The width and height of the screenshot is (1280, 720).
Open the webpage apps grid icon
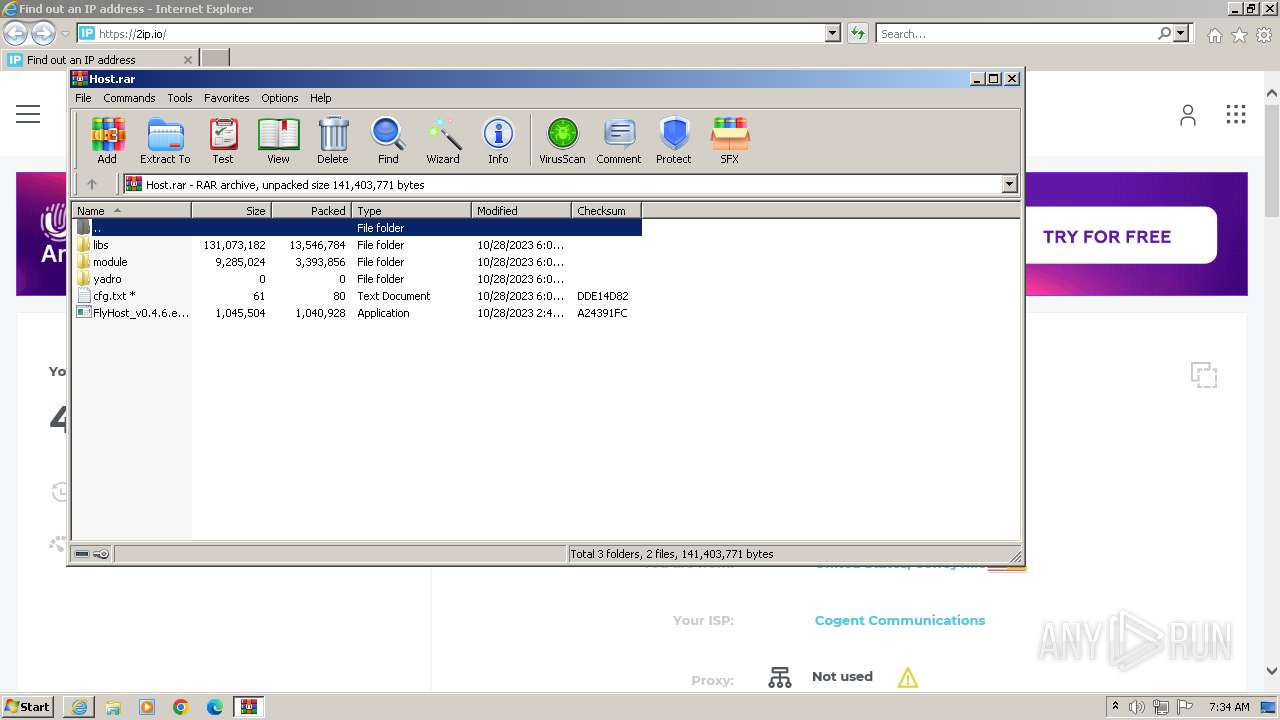click(x=1236, y=114)
